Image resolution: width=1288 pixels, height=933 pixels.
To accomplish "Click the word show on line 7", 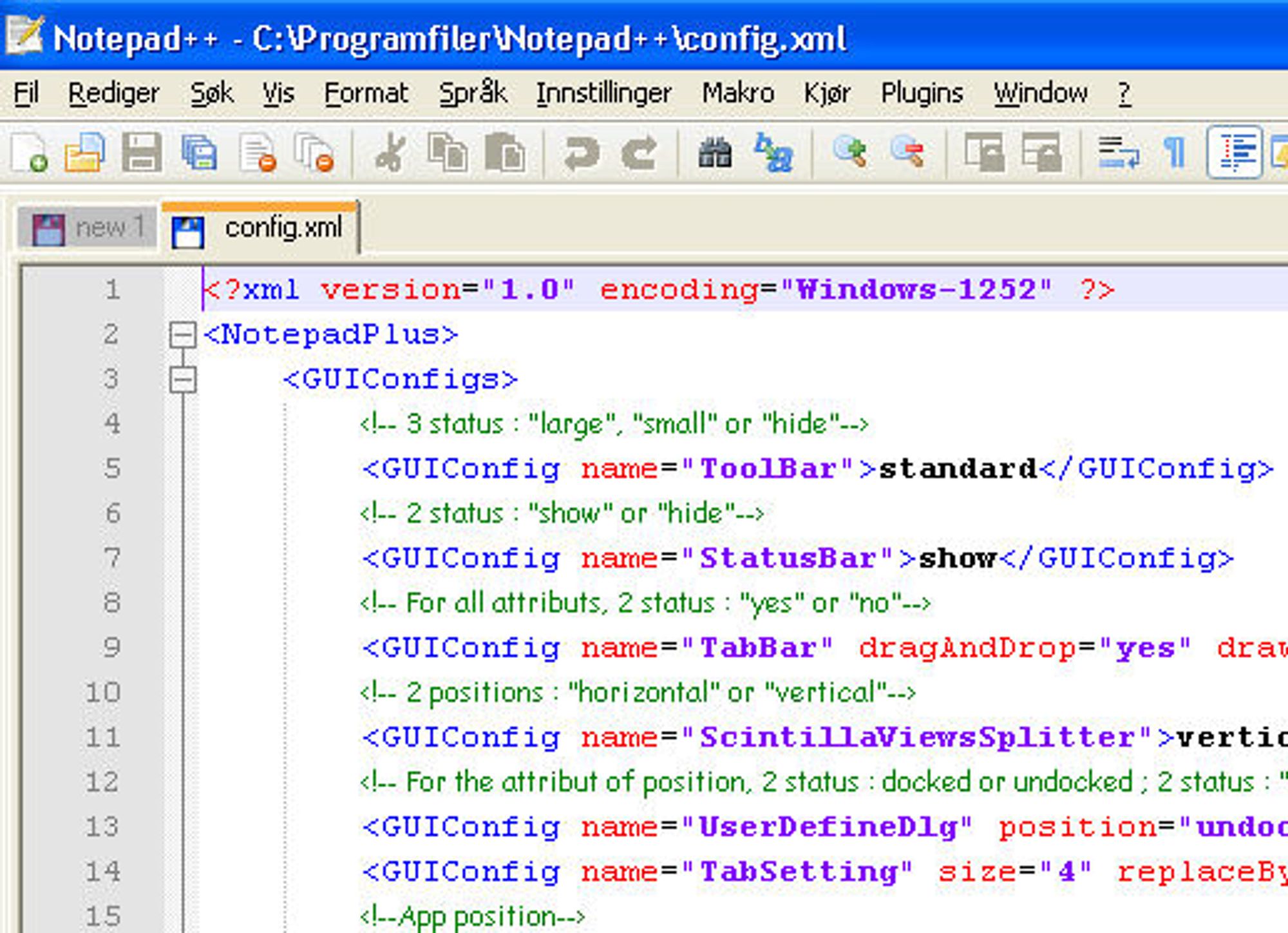I will (958, 559).
